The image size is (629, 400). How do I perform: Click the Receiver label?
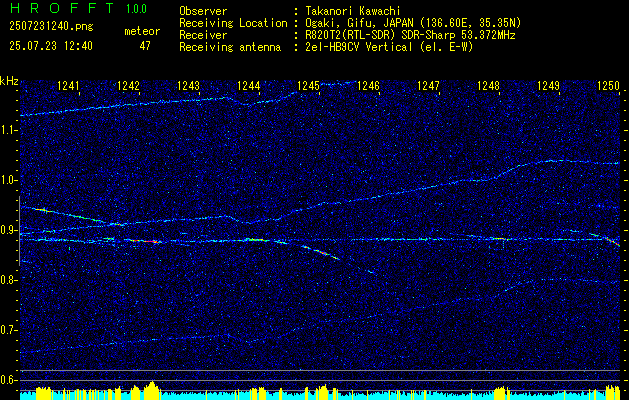tap(203, 35)
